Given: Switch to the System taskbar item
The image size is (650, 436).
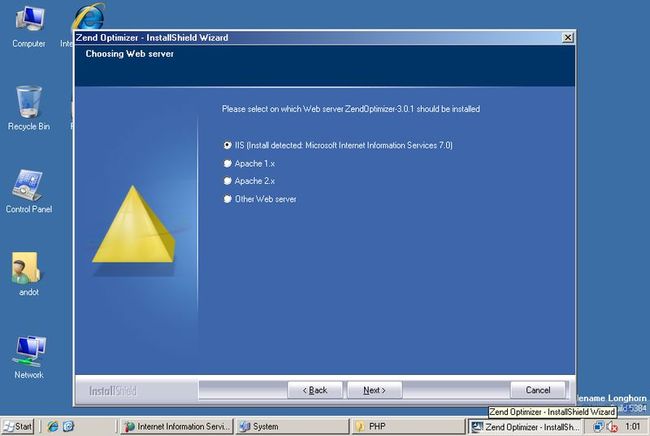Looking at the screenshot, I should click(x=293, y=426).
